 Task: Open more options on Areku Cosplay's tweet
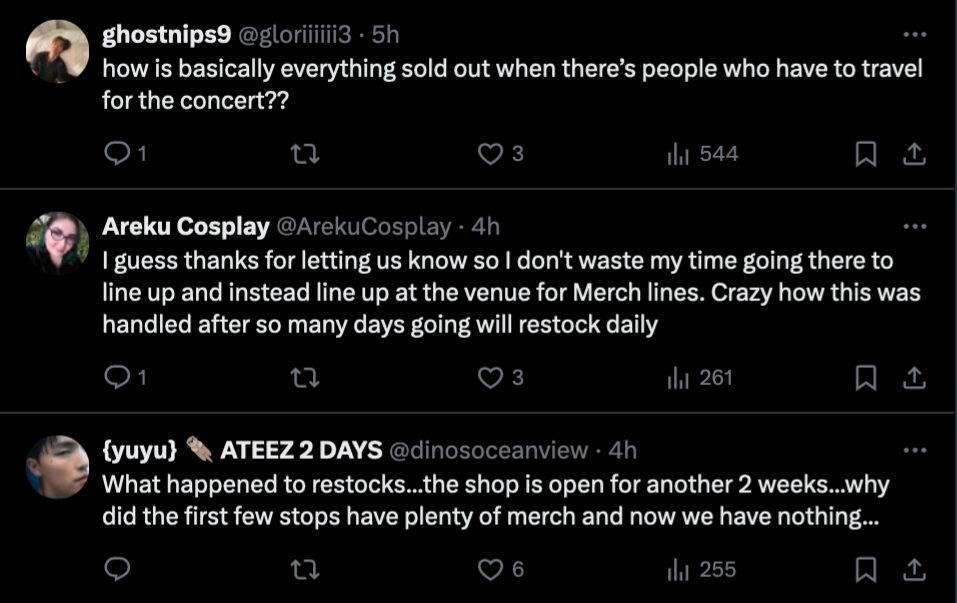914,227
